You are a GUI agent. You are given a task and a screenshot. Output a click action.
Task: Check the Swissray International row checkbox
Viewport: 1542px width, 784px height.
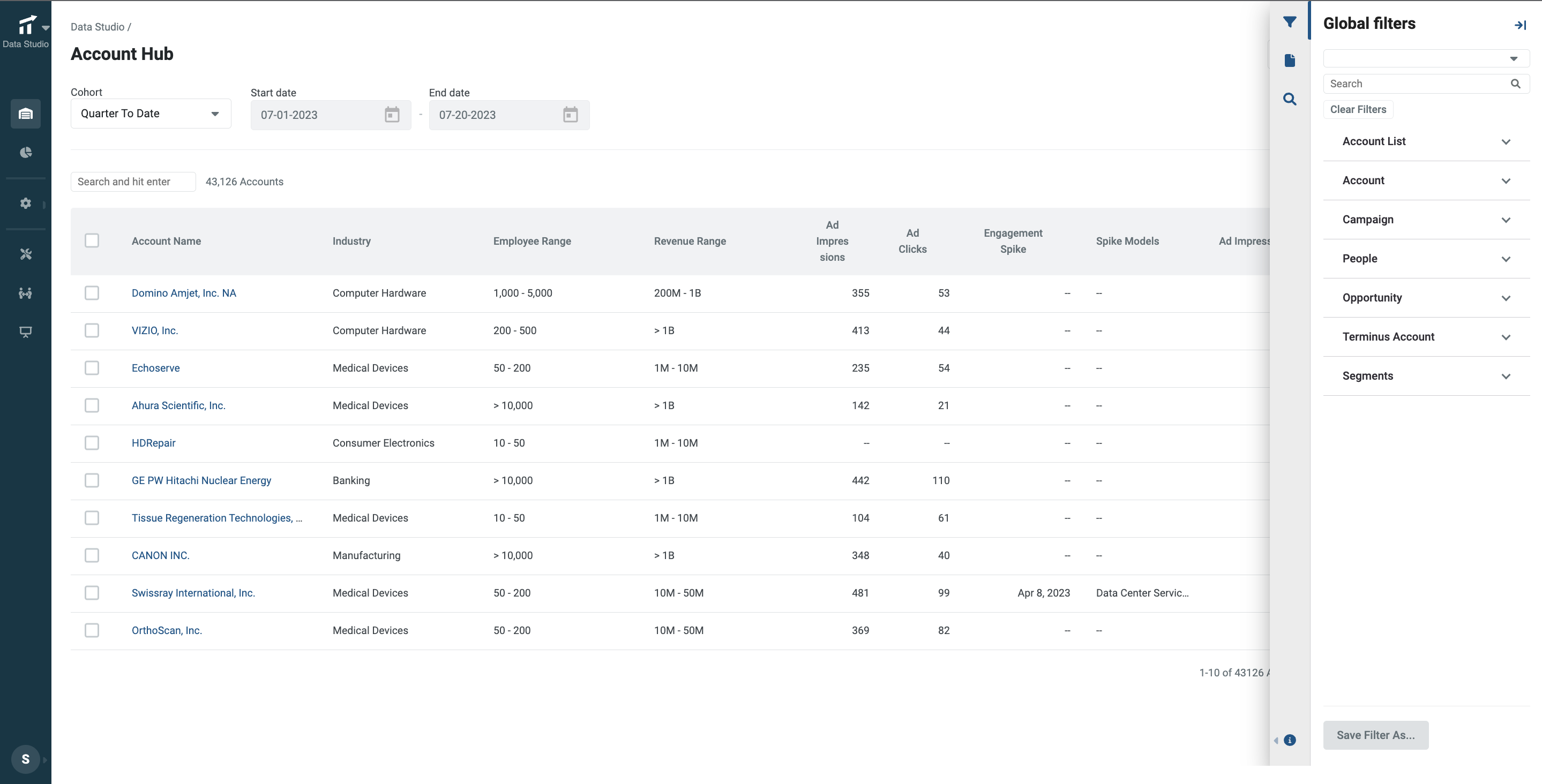pos(92,593)
